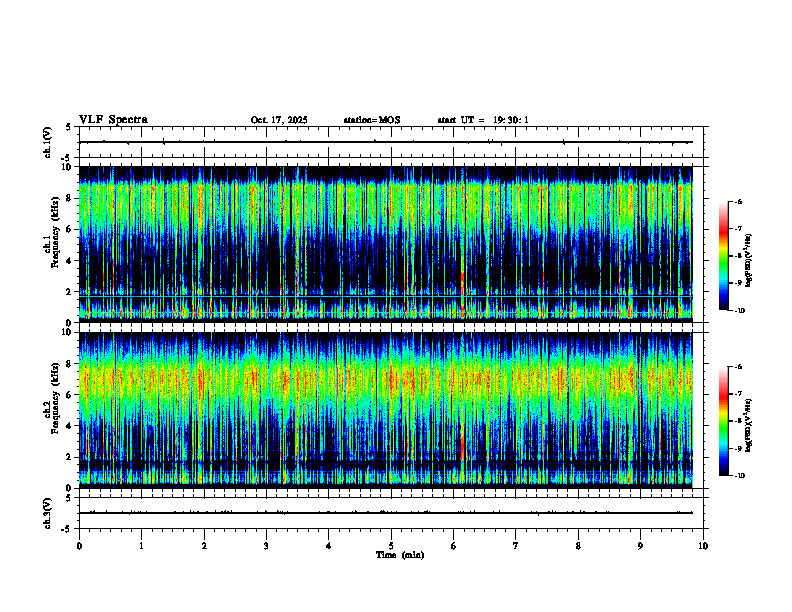Screen dimensions: 792x612
Task: Click the 'station=MOS' label
Action: click(372, 120)
